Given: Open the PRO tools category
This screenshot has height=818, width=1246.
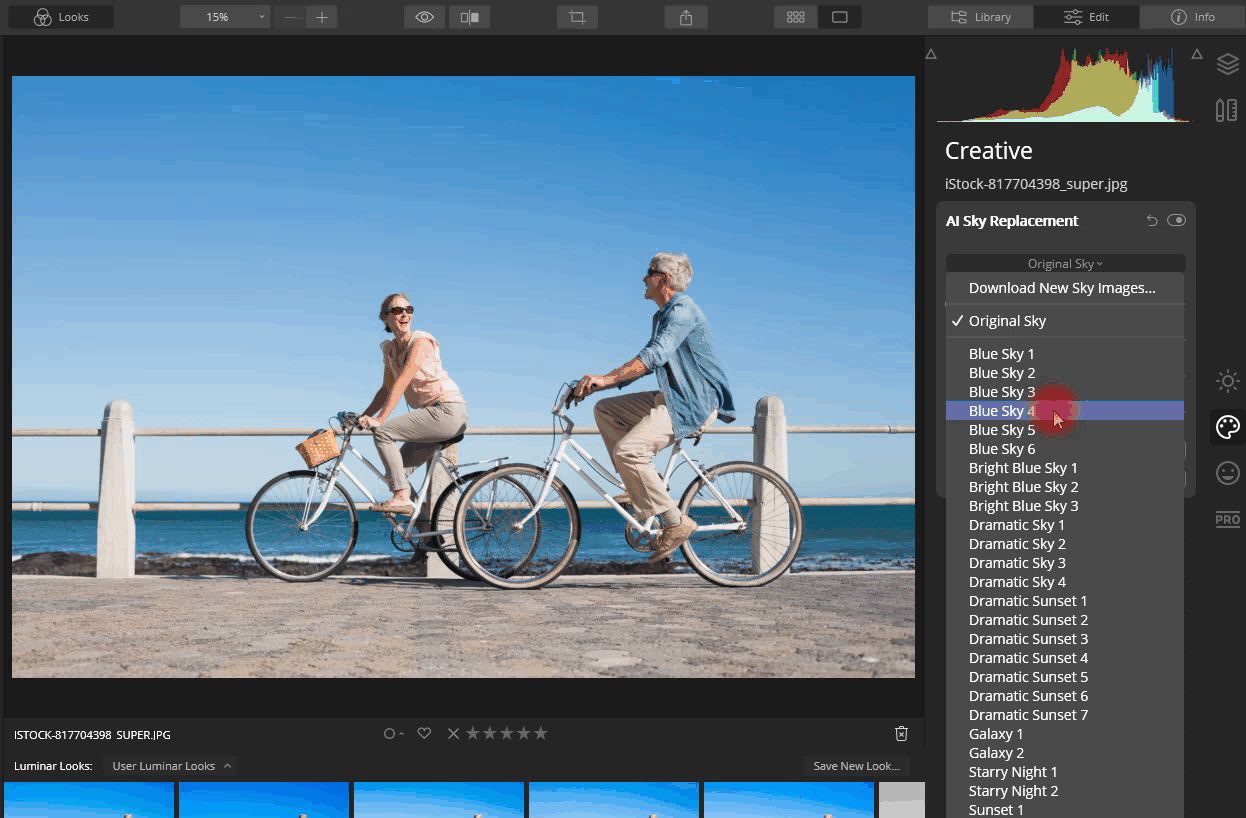Looking at the screenshot, I should (1227, 519).
